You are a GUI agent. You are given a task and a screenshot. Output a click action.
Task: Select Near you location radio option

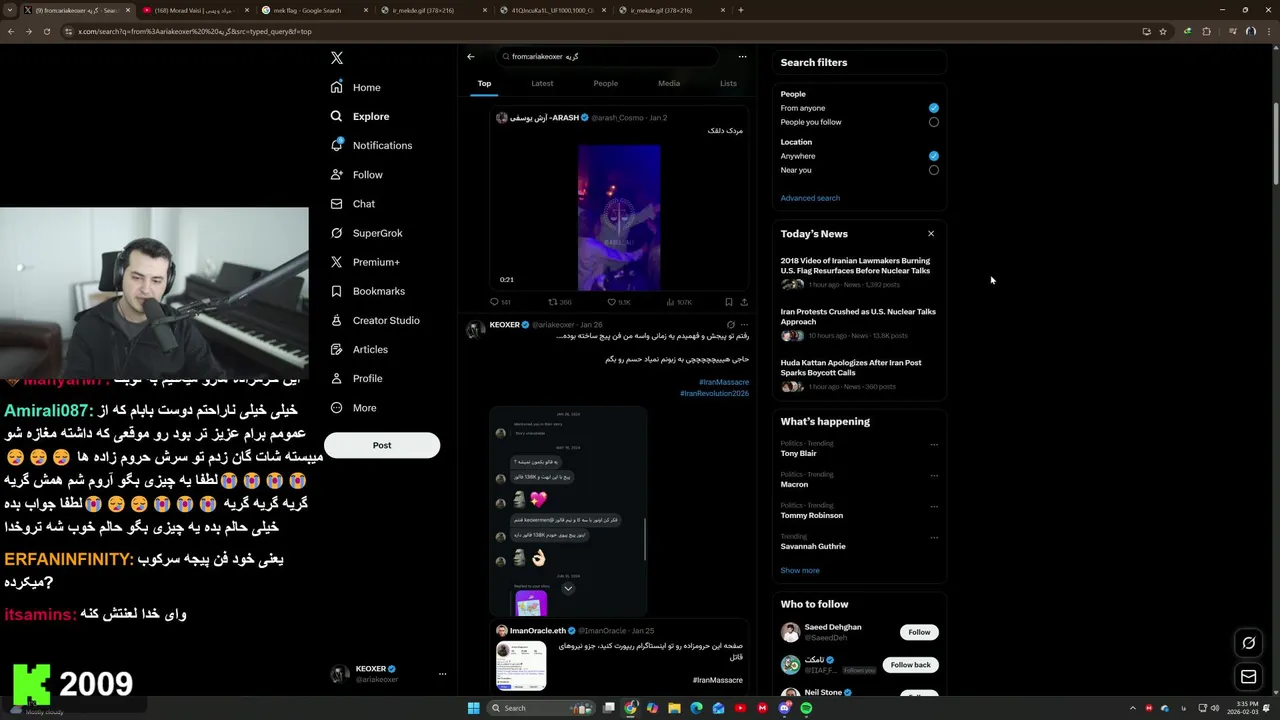(934, 170)
